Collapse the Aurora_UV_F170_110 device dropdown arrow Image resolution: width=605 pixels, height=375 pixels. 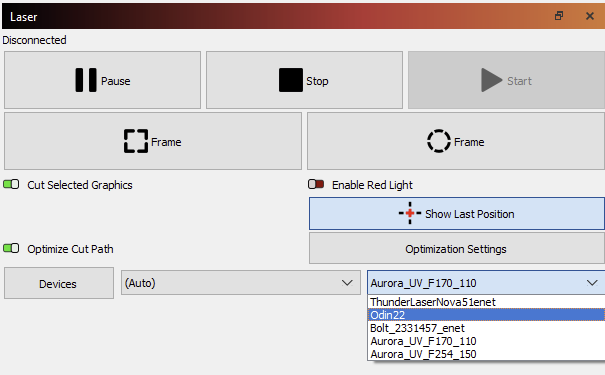pos(592,283)
